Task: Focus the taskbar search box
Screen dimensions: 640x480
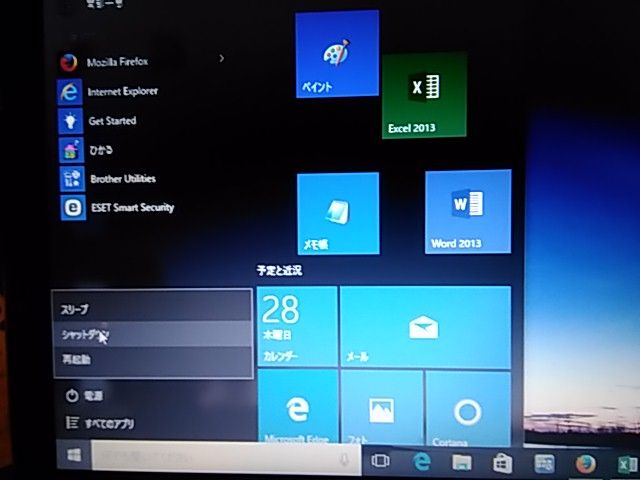Action: click(226, 458)
